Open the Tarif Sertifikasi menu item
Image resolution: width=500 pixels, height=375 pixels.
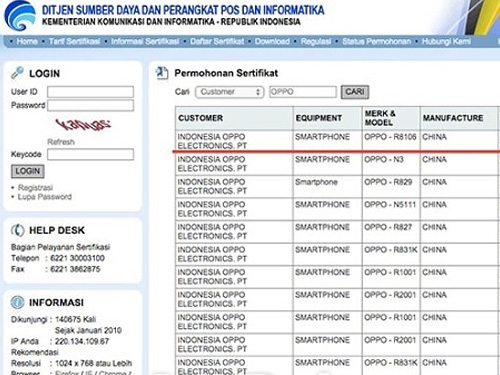74,41
